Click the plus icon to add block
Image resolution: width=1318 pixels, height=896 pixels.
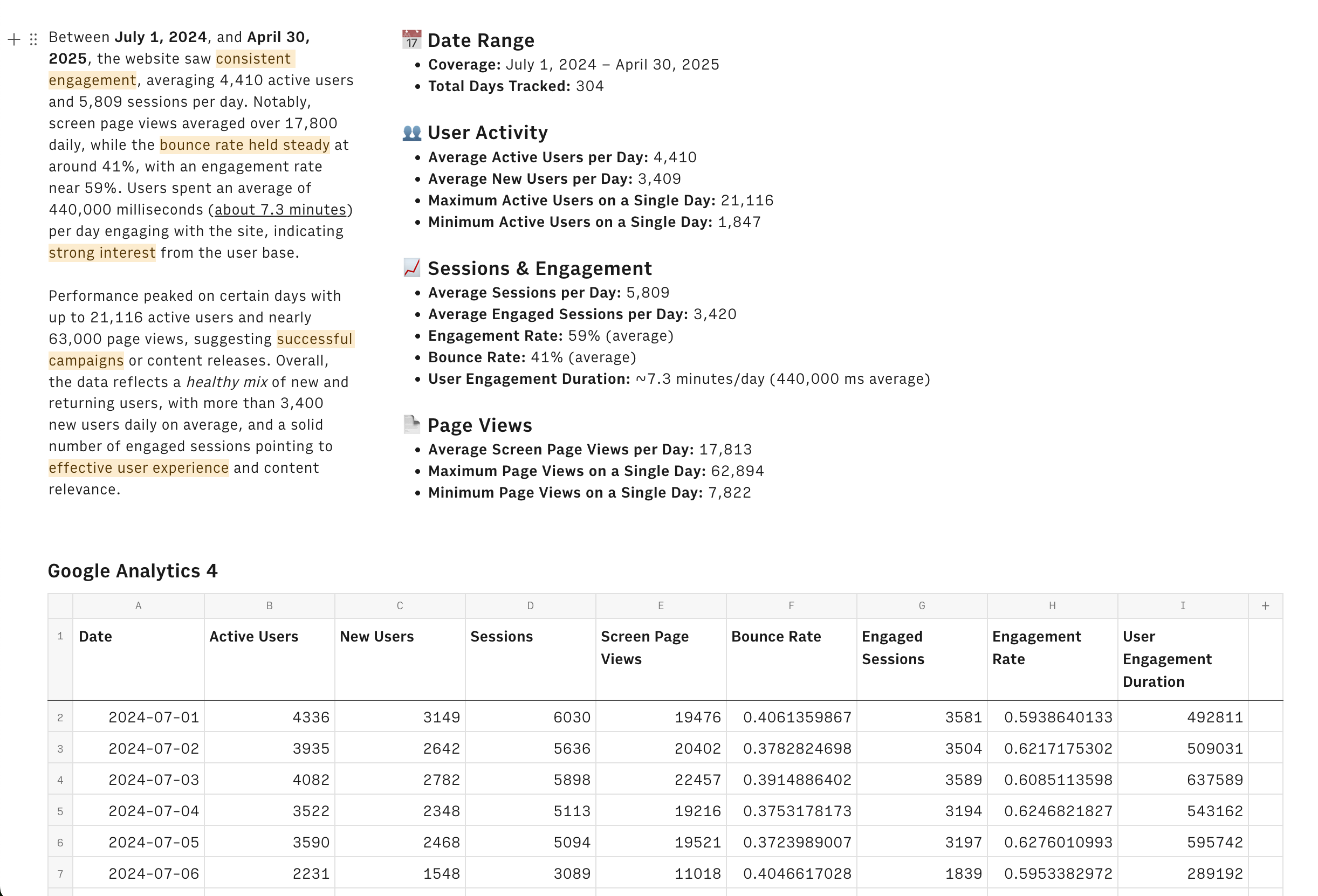point(14,39)
